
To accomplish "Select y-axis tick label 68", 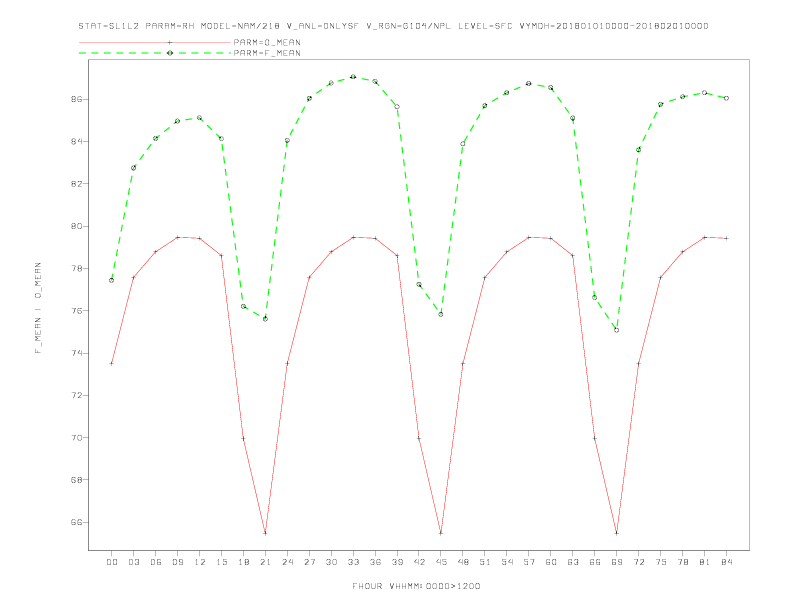I will (x=77, y=480).
